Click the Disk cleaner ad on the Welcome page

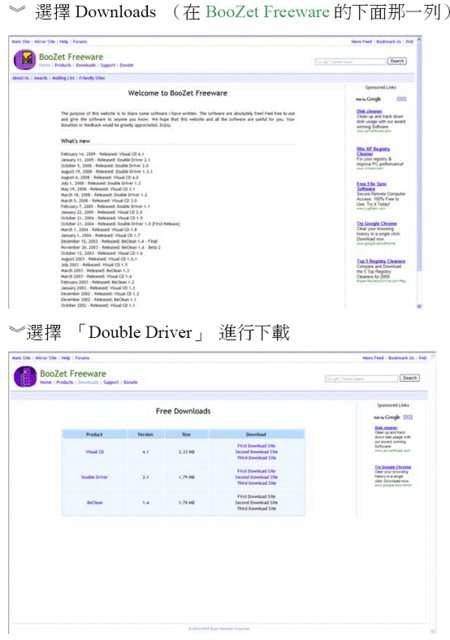click(369, 111)
